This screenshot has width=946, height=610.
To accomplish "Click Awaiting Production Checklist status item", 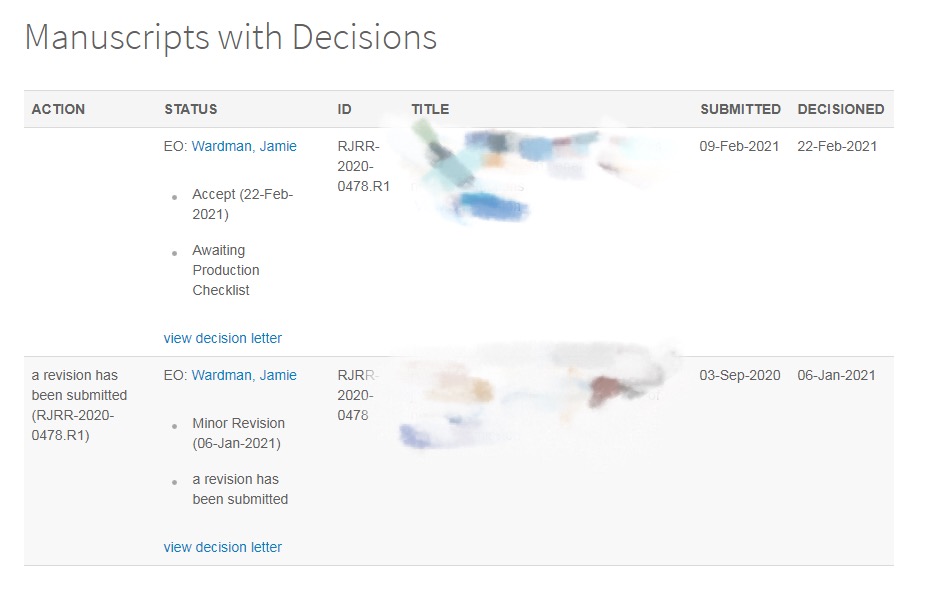I will (226, 270).
